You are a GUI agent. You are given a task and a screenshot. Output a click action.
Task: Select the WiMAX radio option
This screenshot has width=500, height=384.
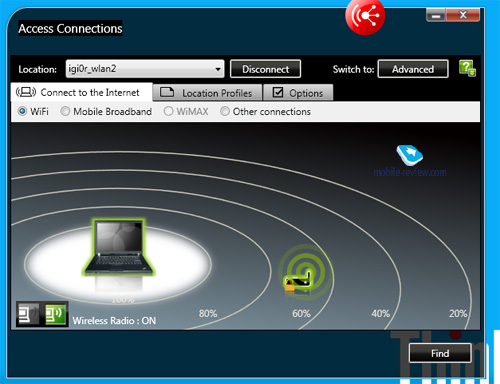coord(169,111)
